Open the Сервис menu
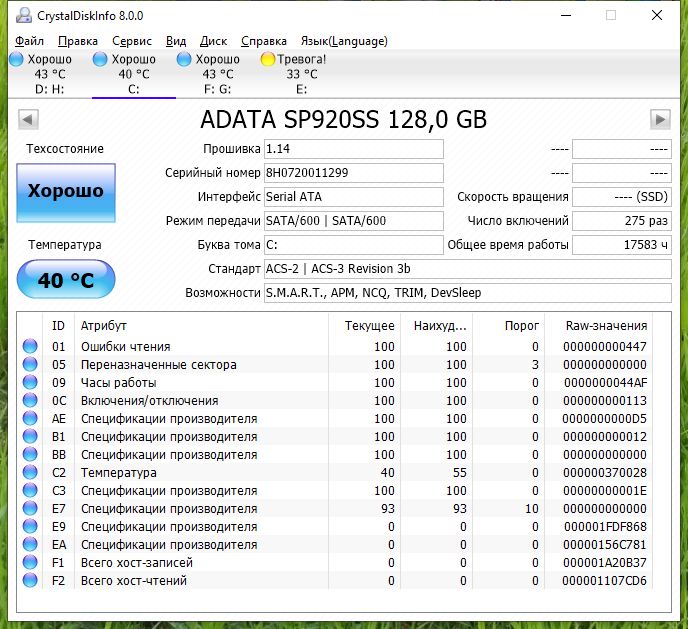Viewport: 688px width, 629px height. point(132,41)
